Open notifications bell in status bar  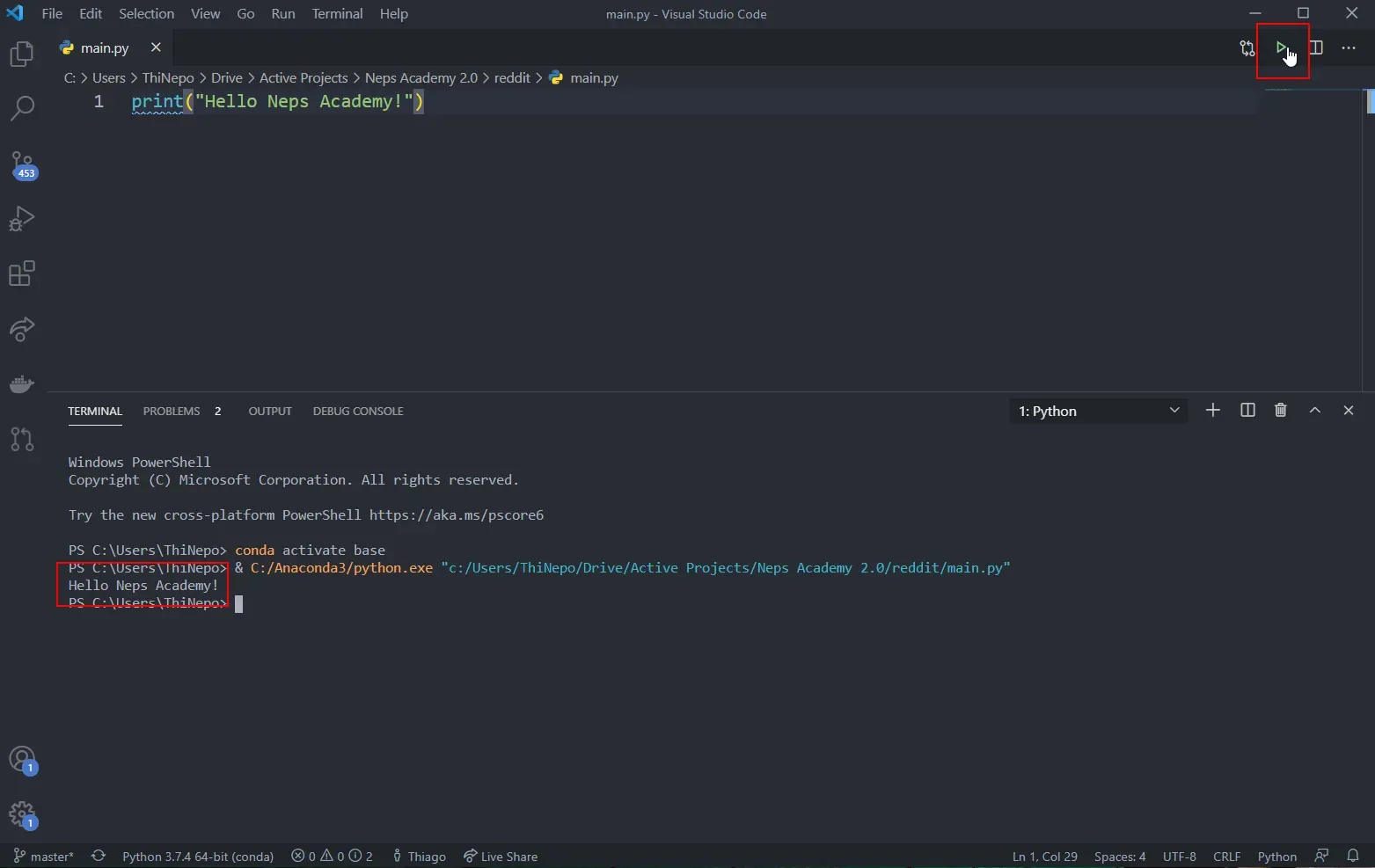tap(1353, 856)
